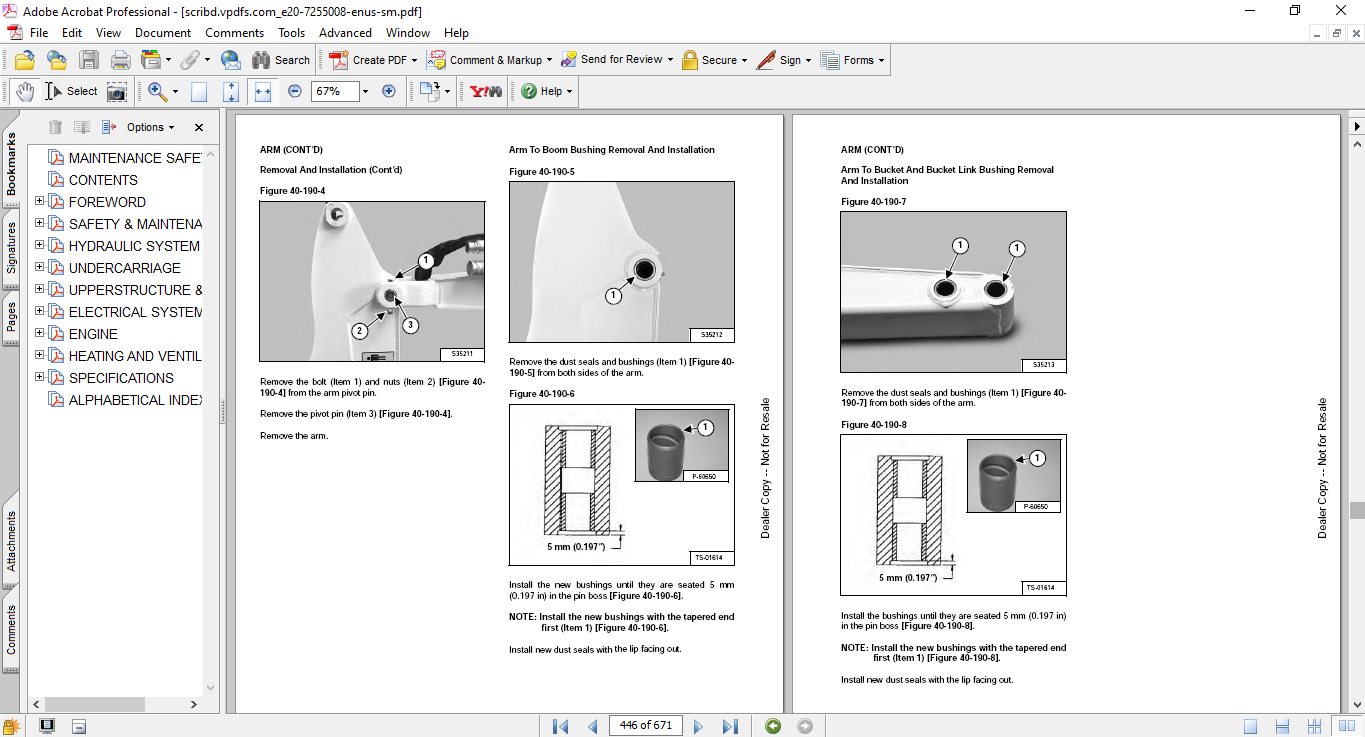Click the new bookmark icon in panel
The width and height of the screenshot is (1365, 737).
(x=82, y=127)
